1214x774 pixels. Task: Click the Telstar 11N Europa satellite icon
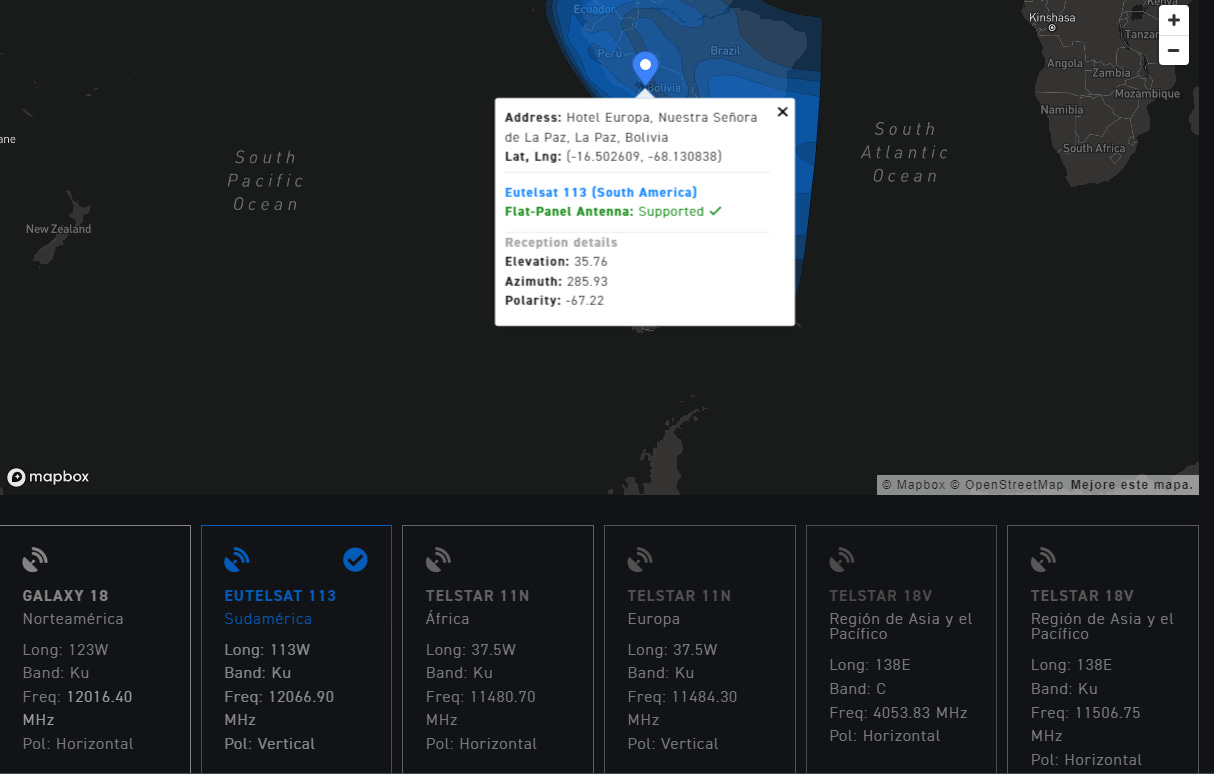click(641, 560)
